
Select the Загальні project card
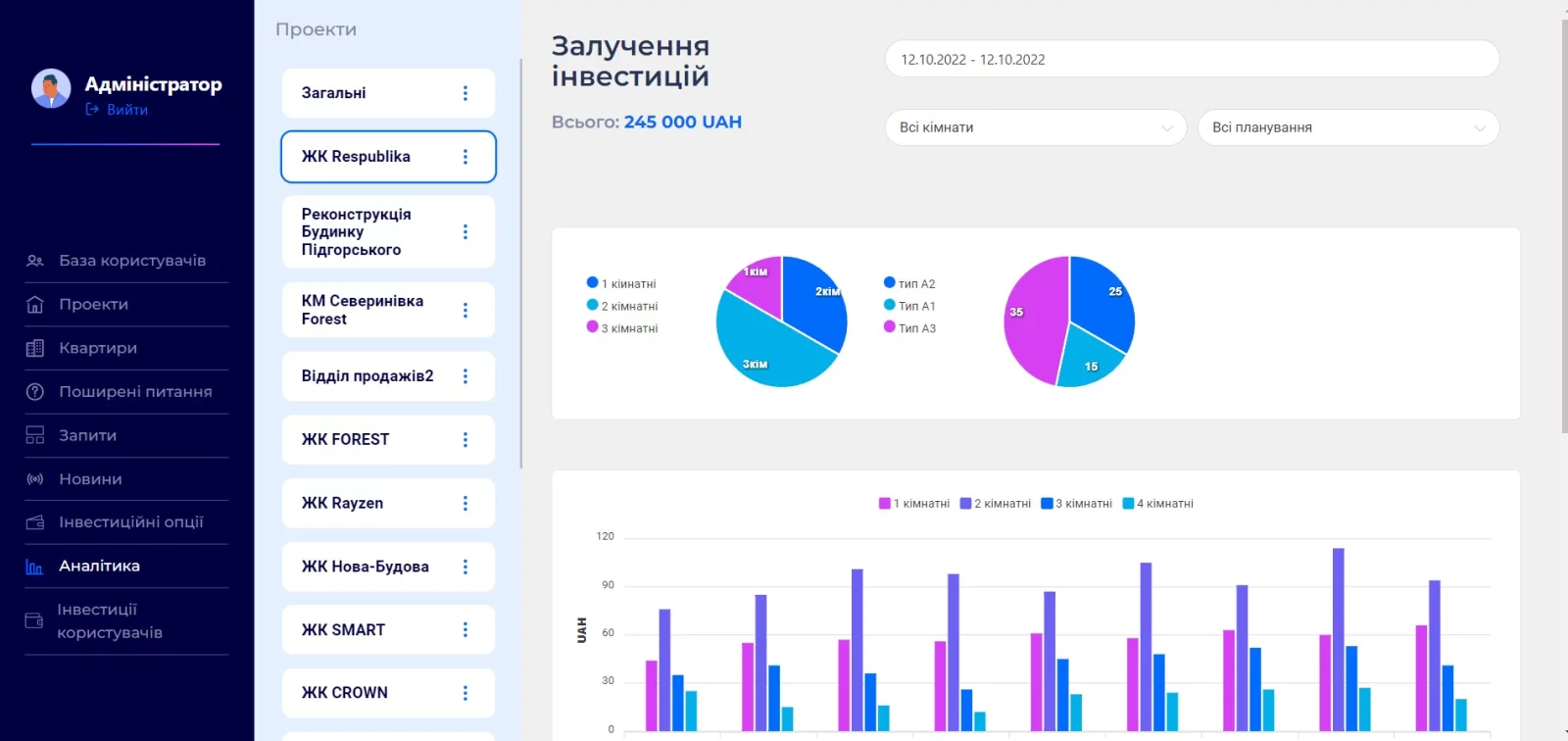388,93
